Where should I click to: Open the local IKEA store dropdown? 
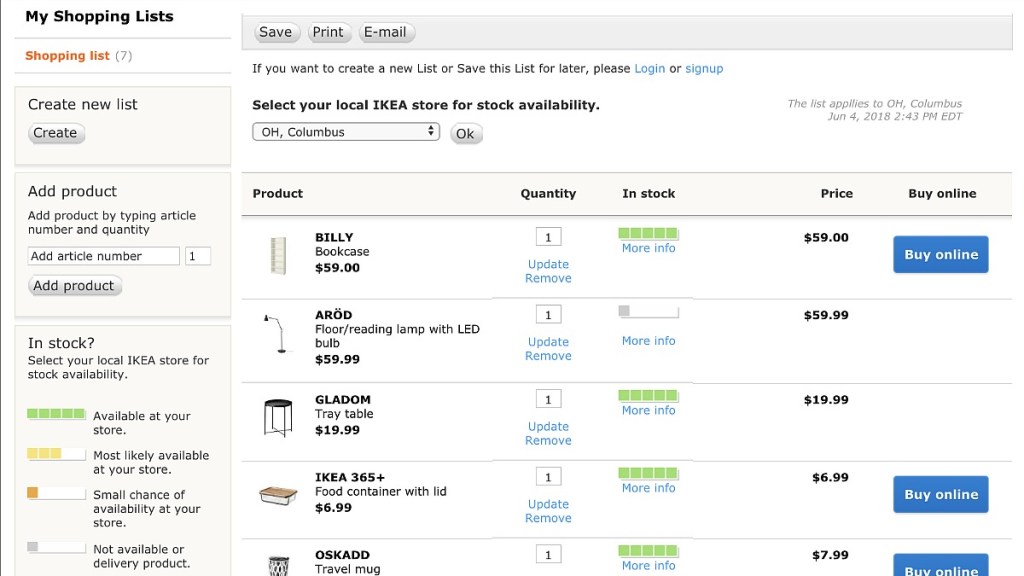pos(346,132)
